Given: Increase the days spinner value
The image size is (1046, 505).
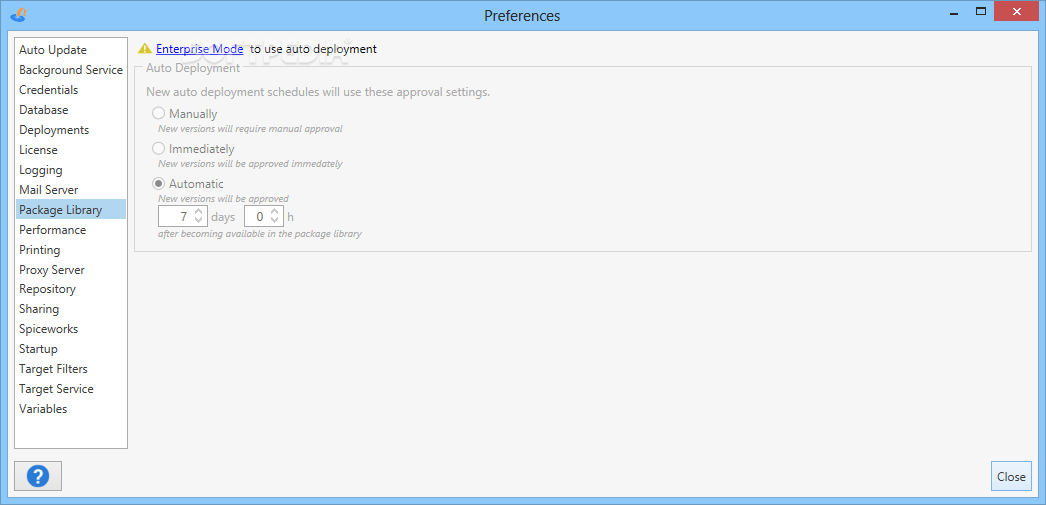Looking at the screenshot, I should coord(199,212).
